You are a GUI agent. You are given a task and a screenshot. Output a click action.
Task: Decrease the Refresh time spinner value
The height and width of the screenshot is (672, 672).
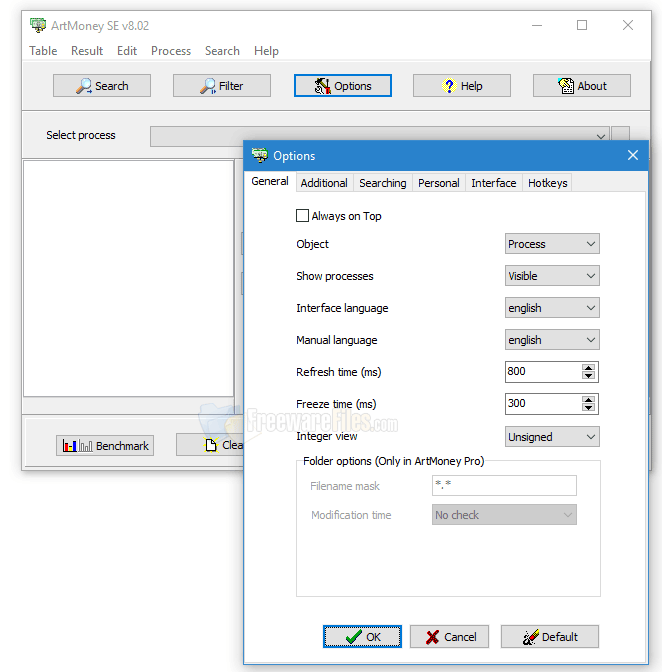[588, 376]
